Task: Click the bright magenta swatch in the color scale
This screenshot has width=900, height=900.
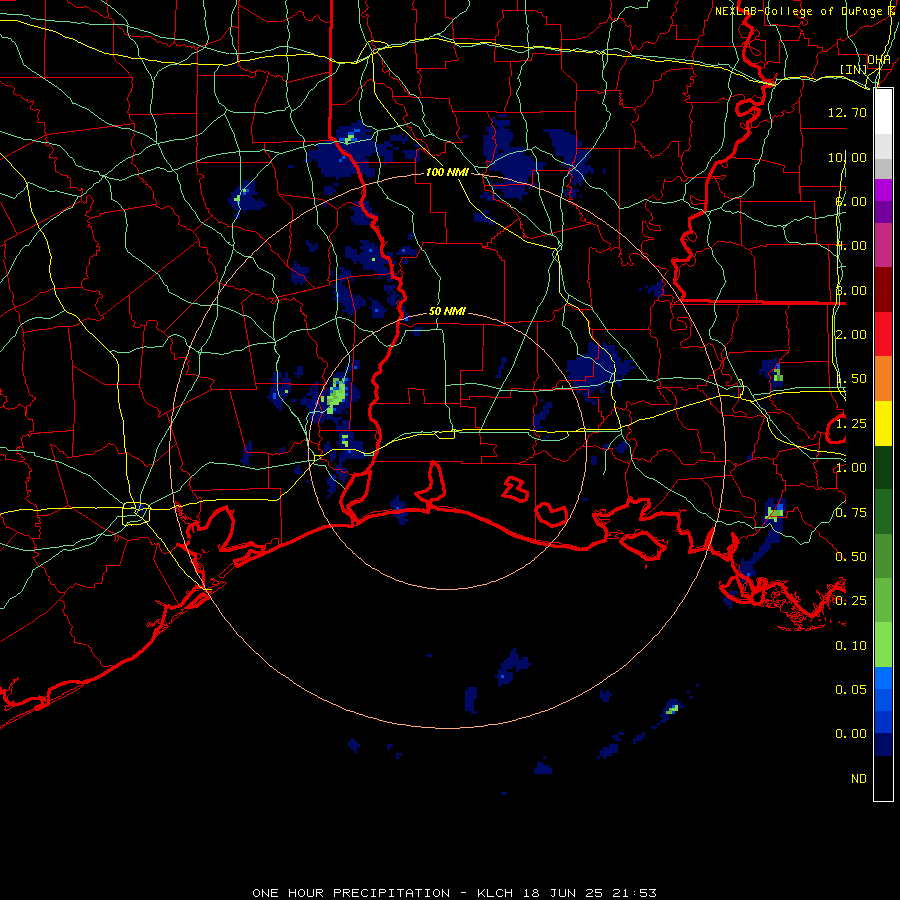Action: pos(883,189)
